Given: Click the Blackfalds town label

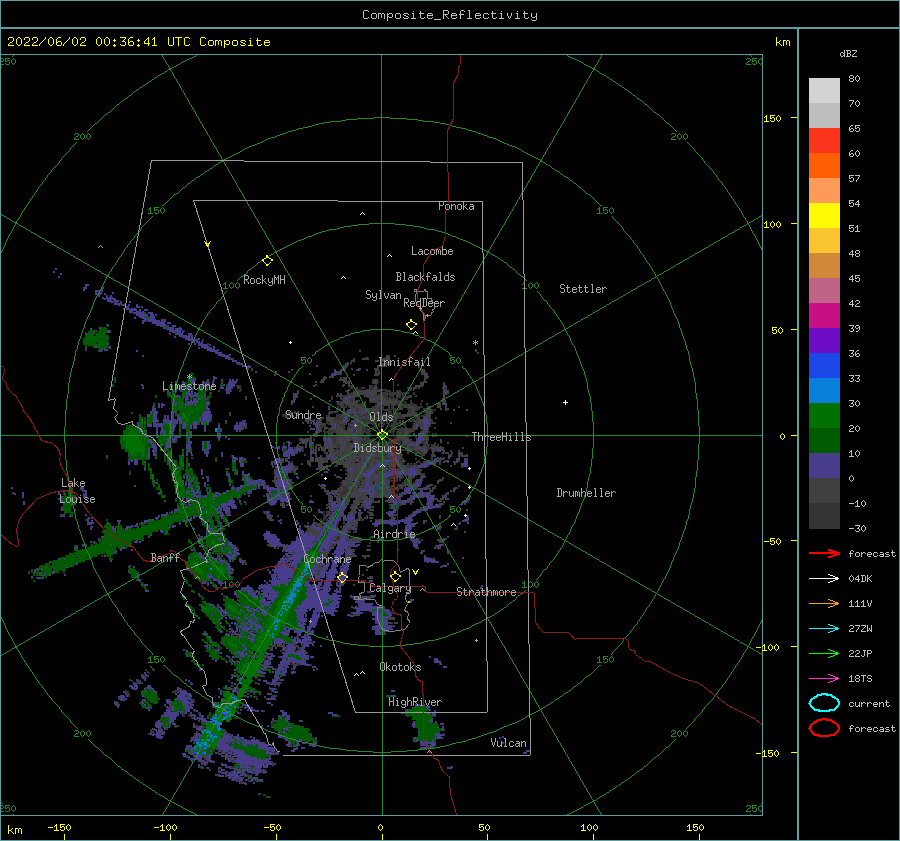Looking at the screenshot, I should [425, 277].
